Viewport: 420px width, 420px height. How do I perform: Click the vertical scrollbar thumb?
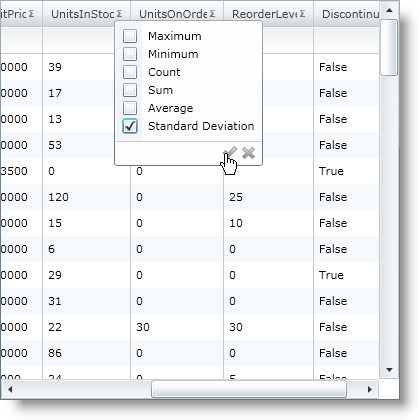pyautogui.click(x=389, y=48)
